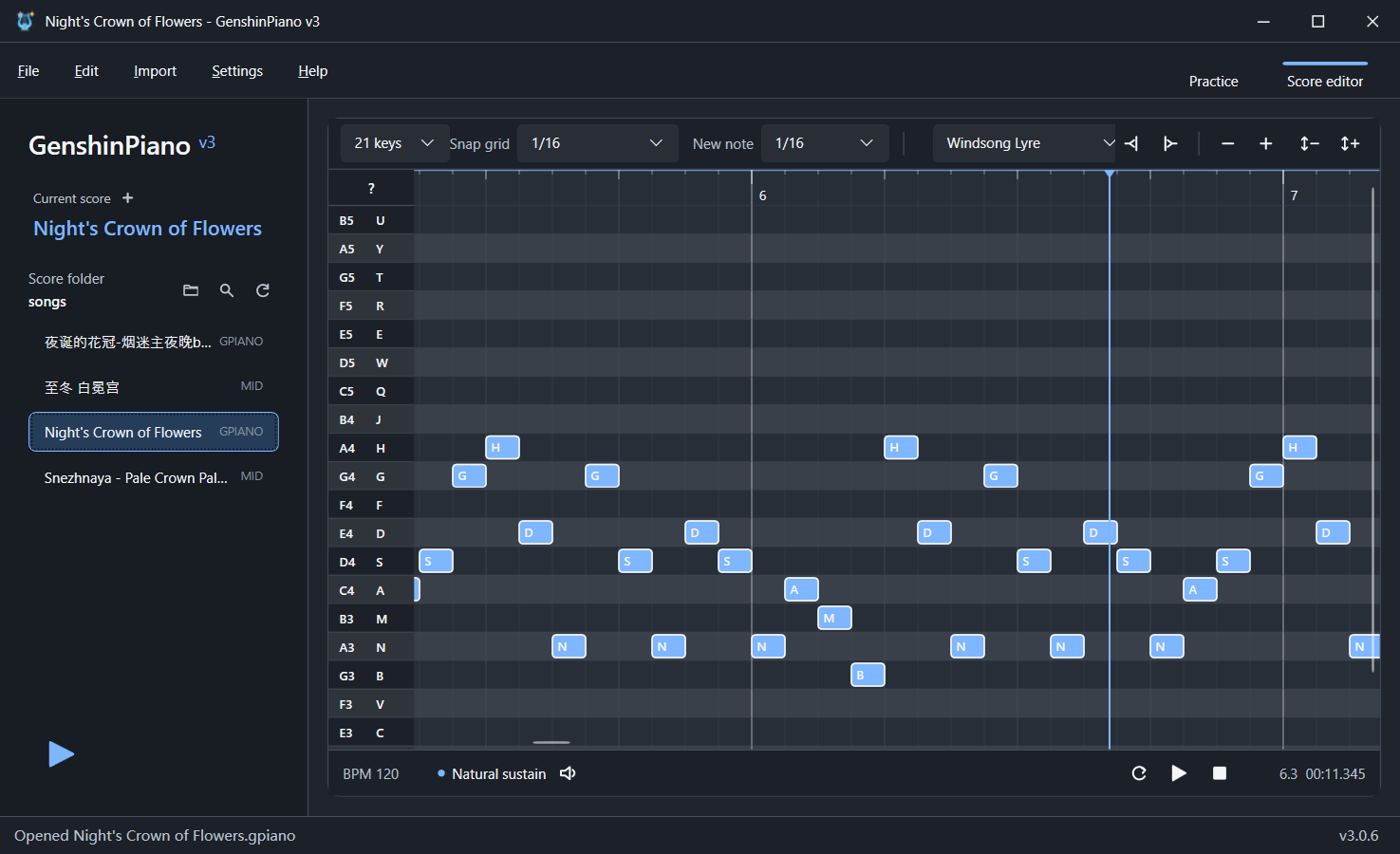Viewport: 1400px width, 854px height.
Task: Switch to the Score editor tab
Action: pos(1325,82)
